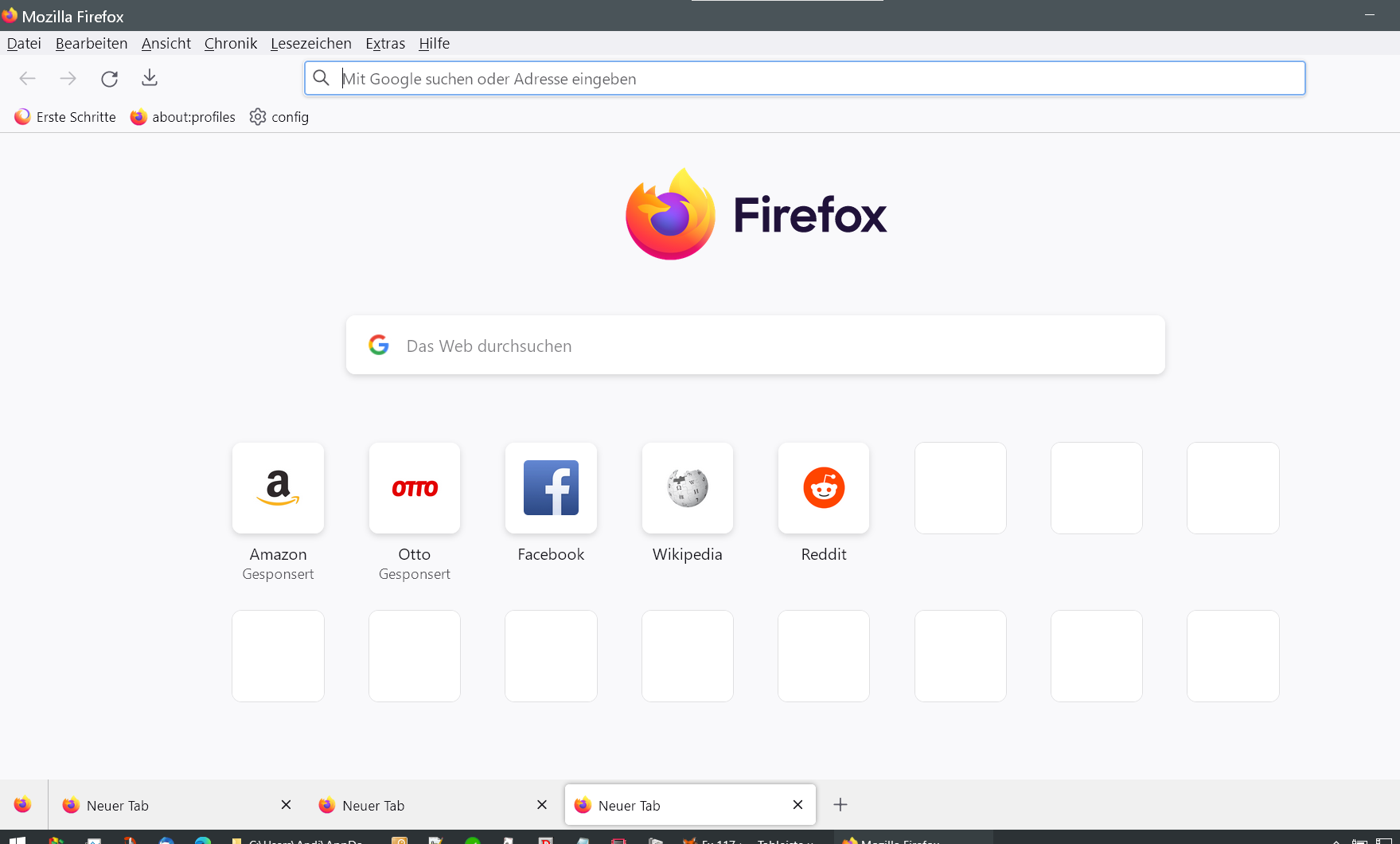The width and height of the screenshot is (1400, 844).
Task: Open the Otto shortcut tile
Action: click(x=415, y=488)
